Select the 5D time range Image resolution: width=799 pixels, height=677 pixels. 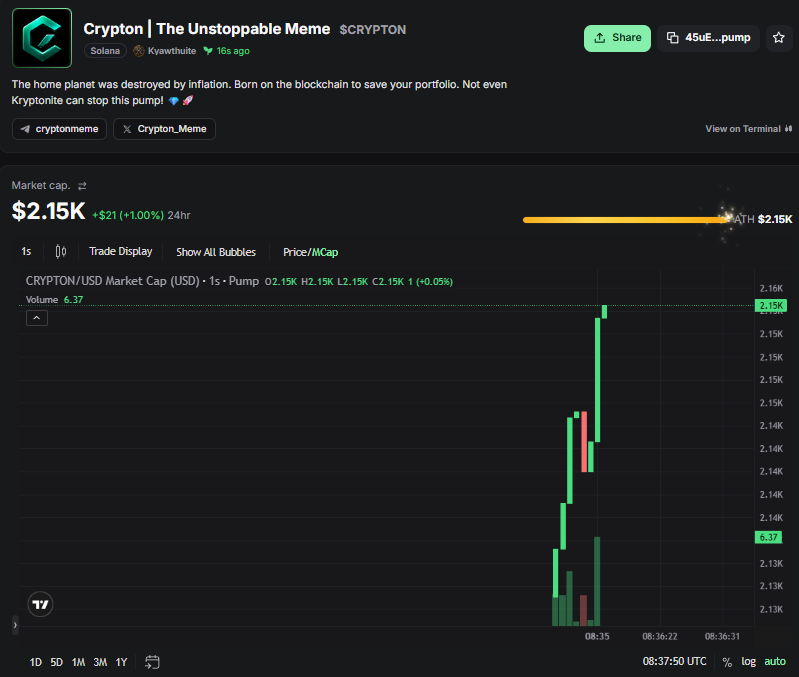pos(57,662)
